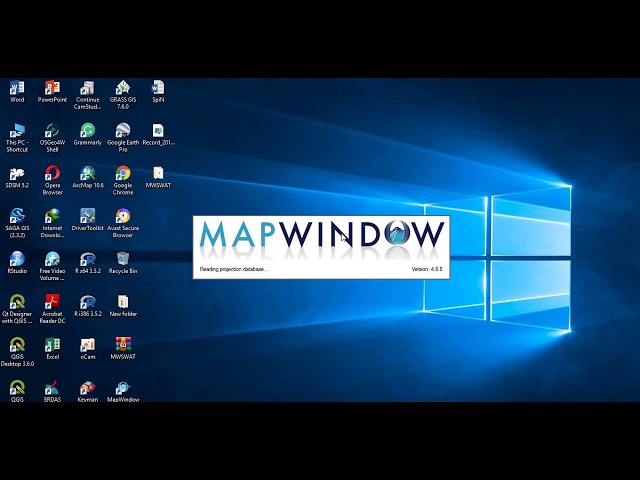Viewport: 640px width, 480px height.
Task: Click the Opera Browser icon
Action: (52, 180)
